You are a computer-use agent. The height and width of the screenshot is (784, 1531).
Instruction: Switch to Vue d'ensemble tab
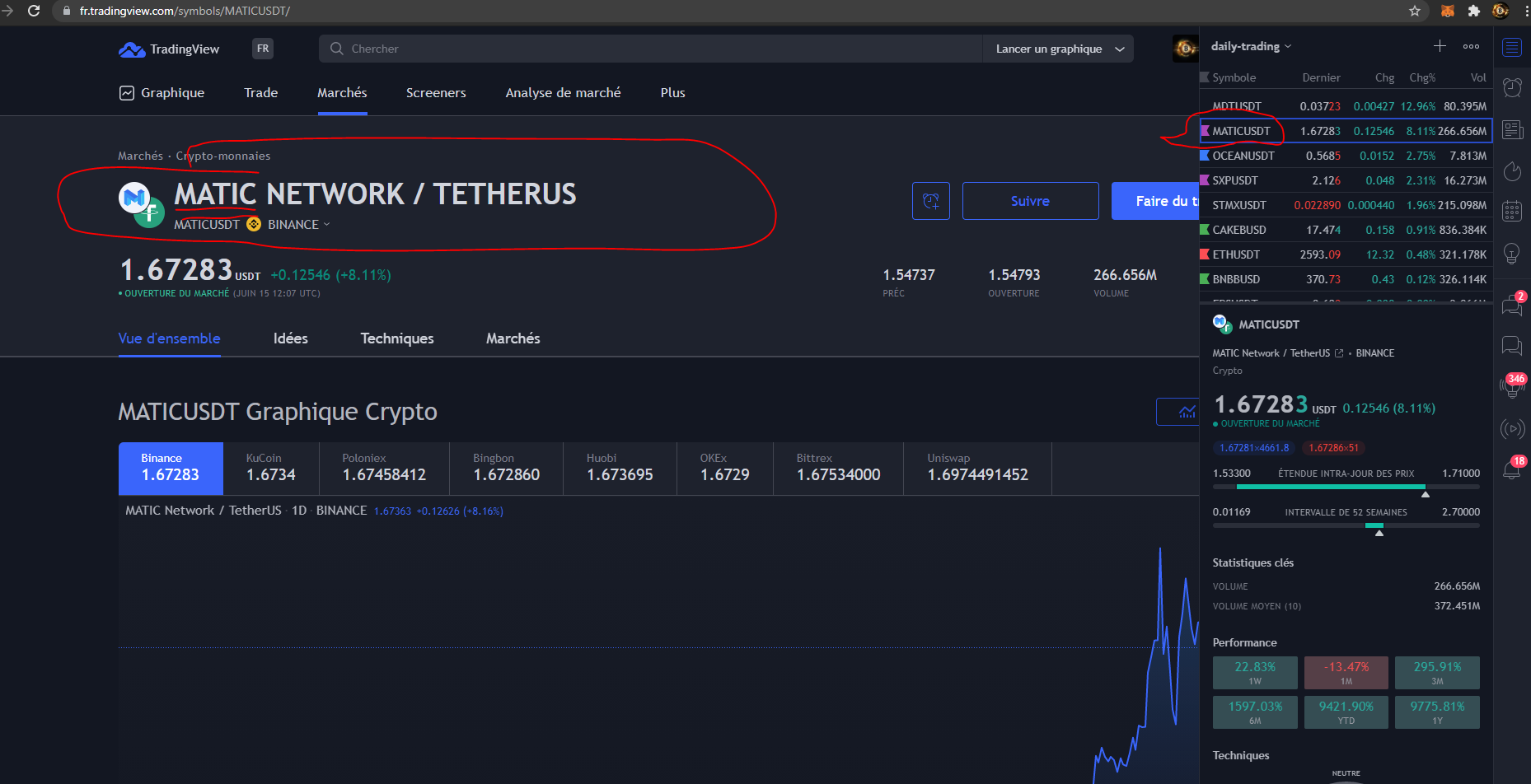[169, 338]
